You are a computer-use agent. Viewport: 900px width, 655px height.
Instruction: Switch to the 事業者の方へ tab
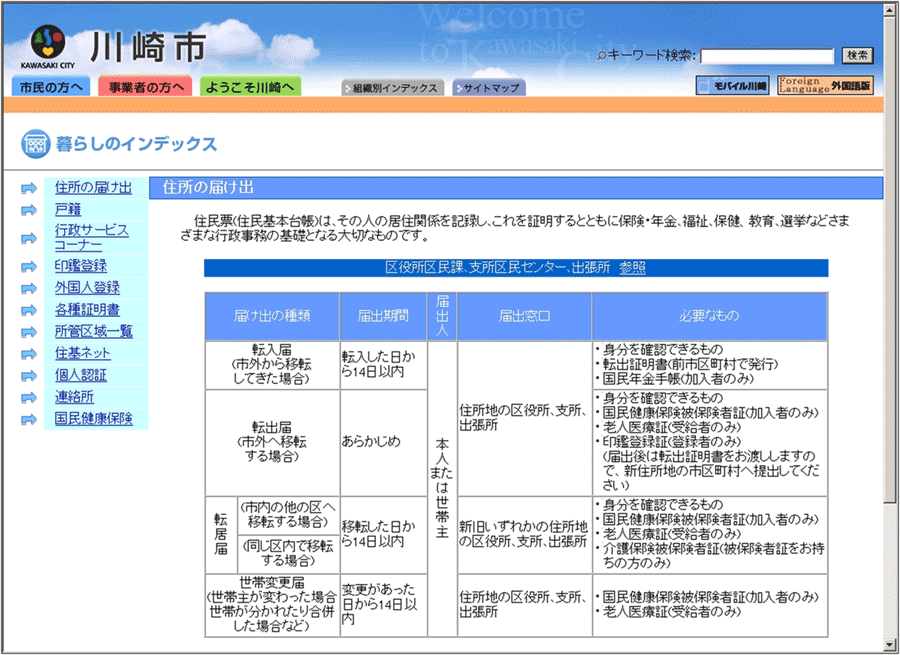[146, 87]
